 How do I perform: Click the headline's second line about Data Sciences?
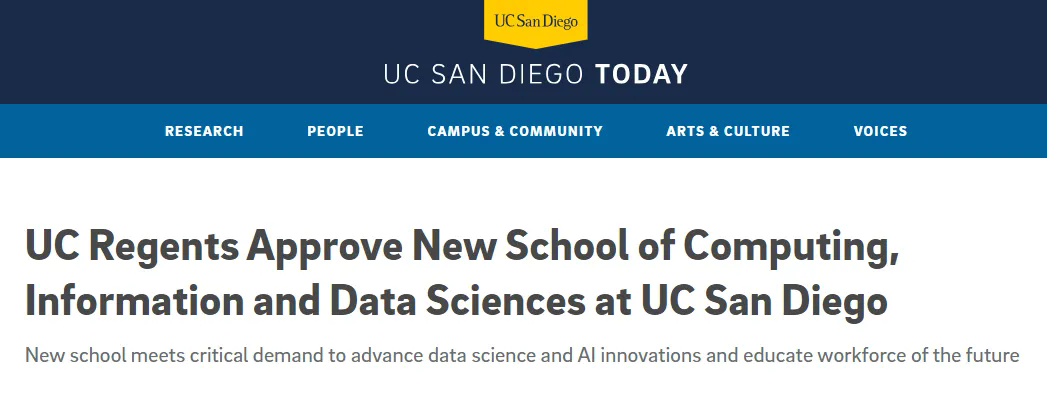456,301
